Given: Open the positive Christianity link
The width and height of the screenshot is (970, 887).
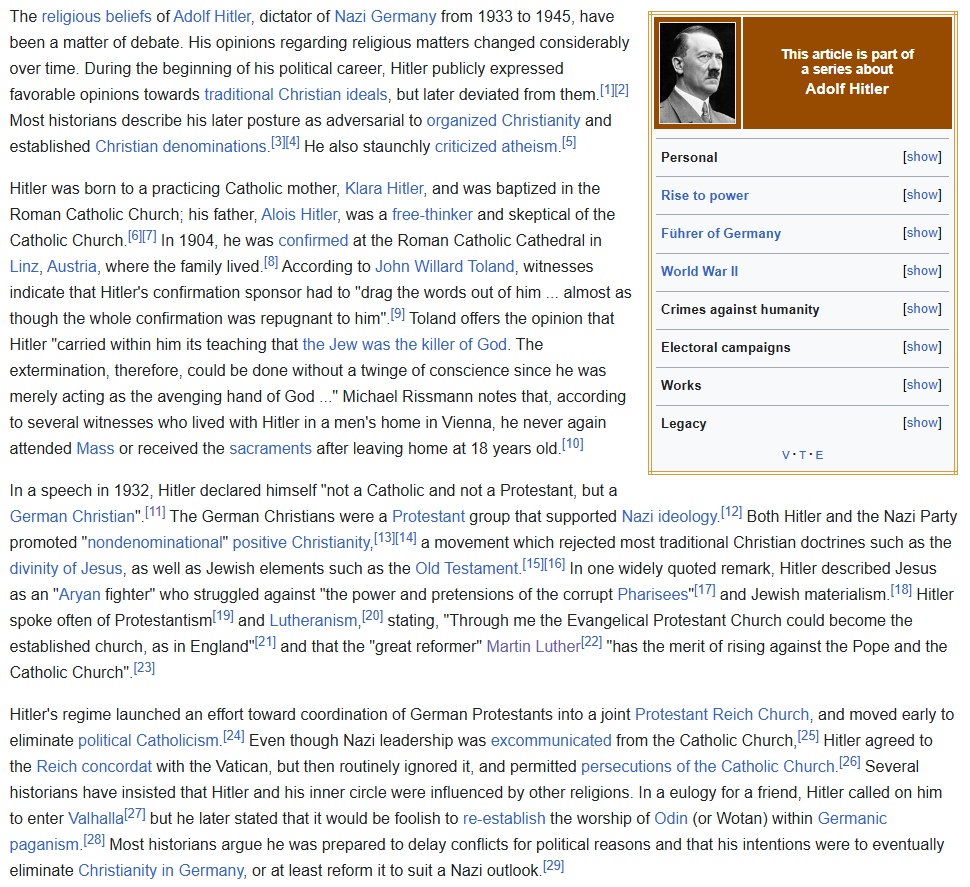Looking at the screenshot, I should point(301,542).
